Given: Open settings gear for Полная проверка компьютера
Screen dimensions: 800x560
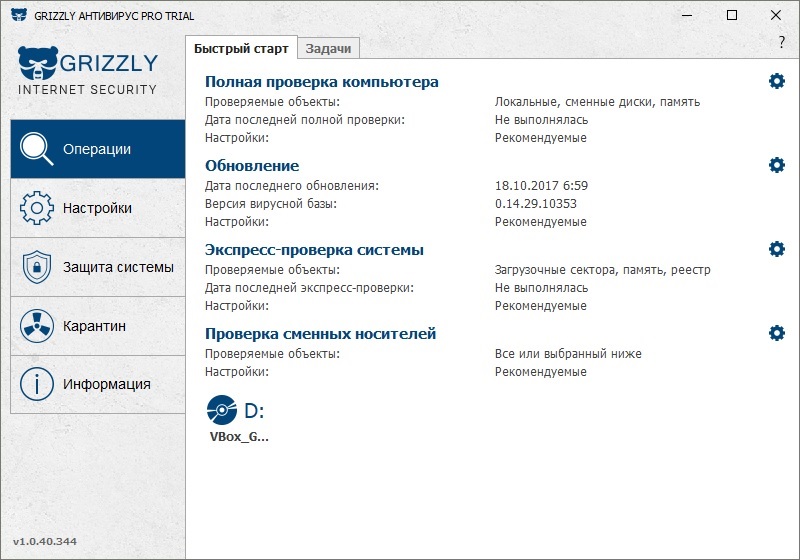Looking at the screenshot, I should [x=777, y=81].
